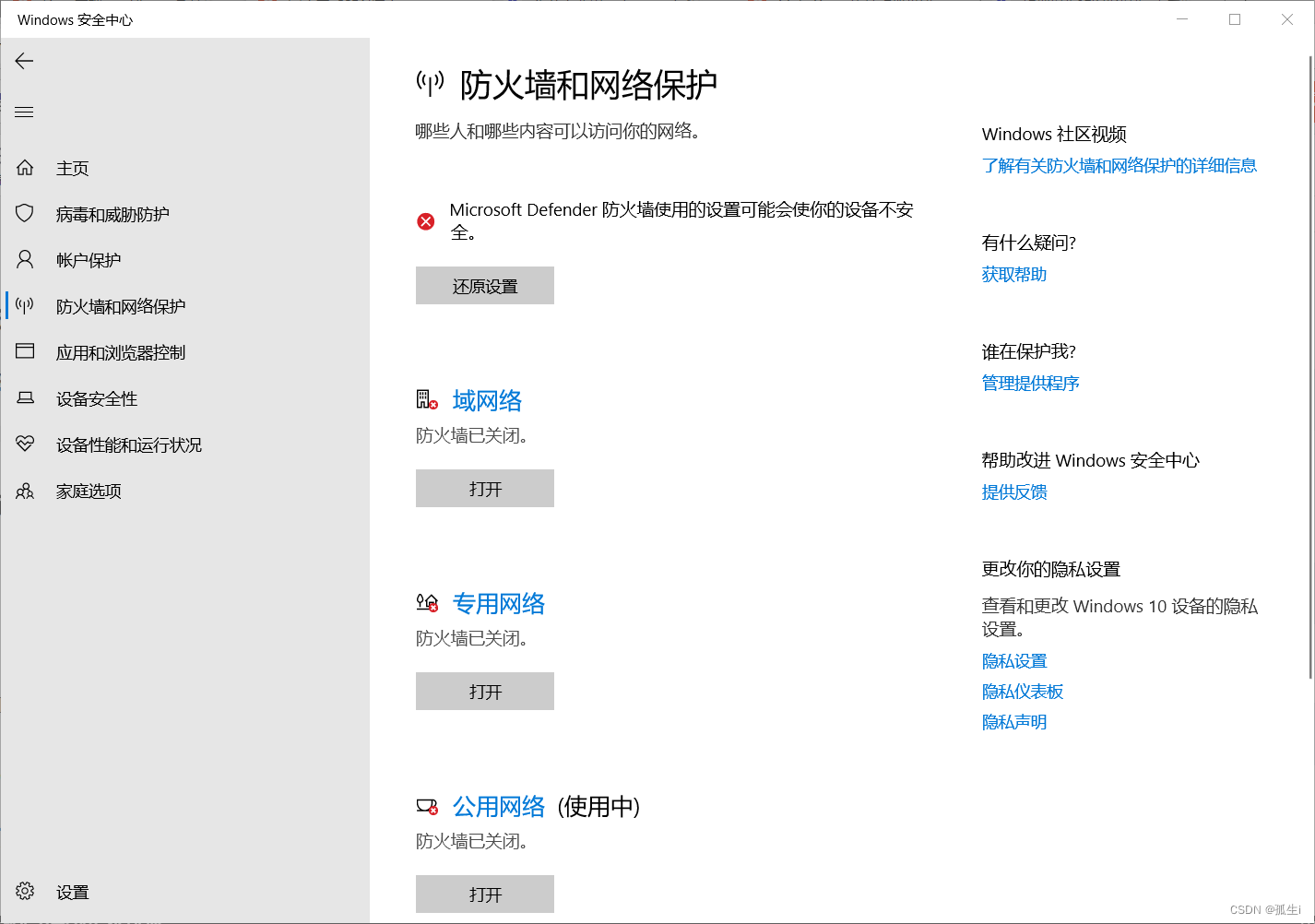This screenshot has width=1315, height=924.
Task: Click the coffee-cup icon next to 公用网络
Action: (x=426, y=806)
